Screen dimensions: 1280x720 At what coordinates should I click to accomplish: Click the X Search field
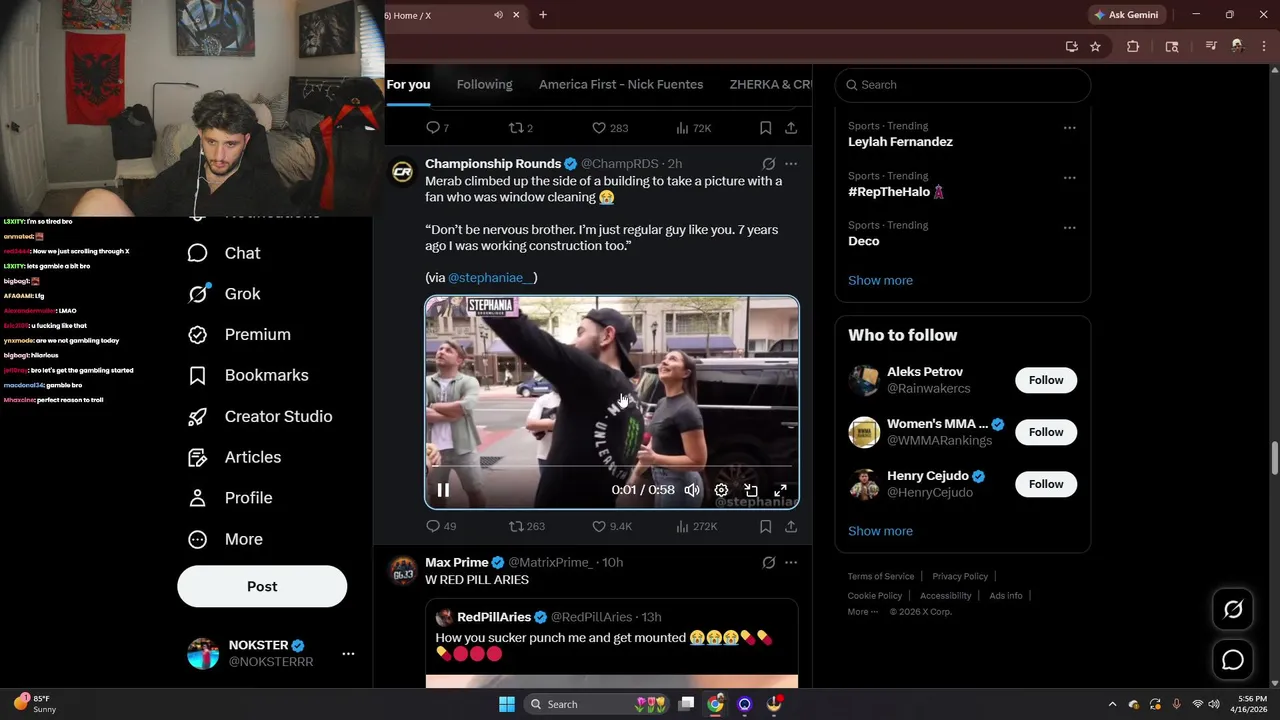pyautogui.click(x=963, y=85)
